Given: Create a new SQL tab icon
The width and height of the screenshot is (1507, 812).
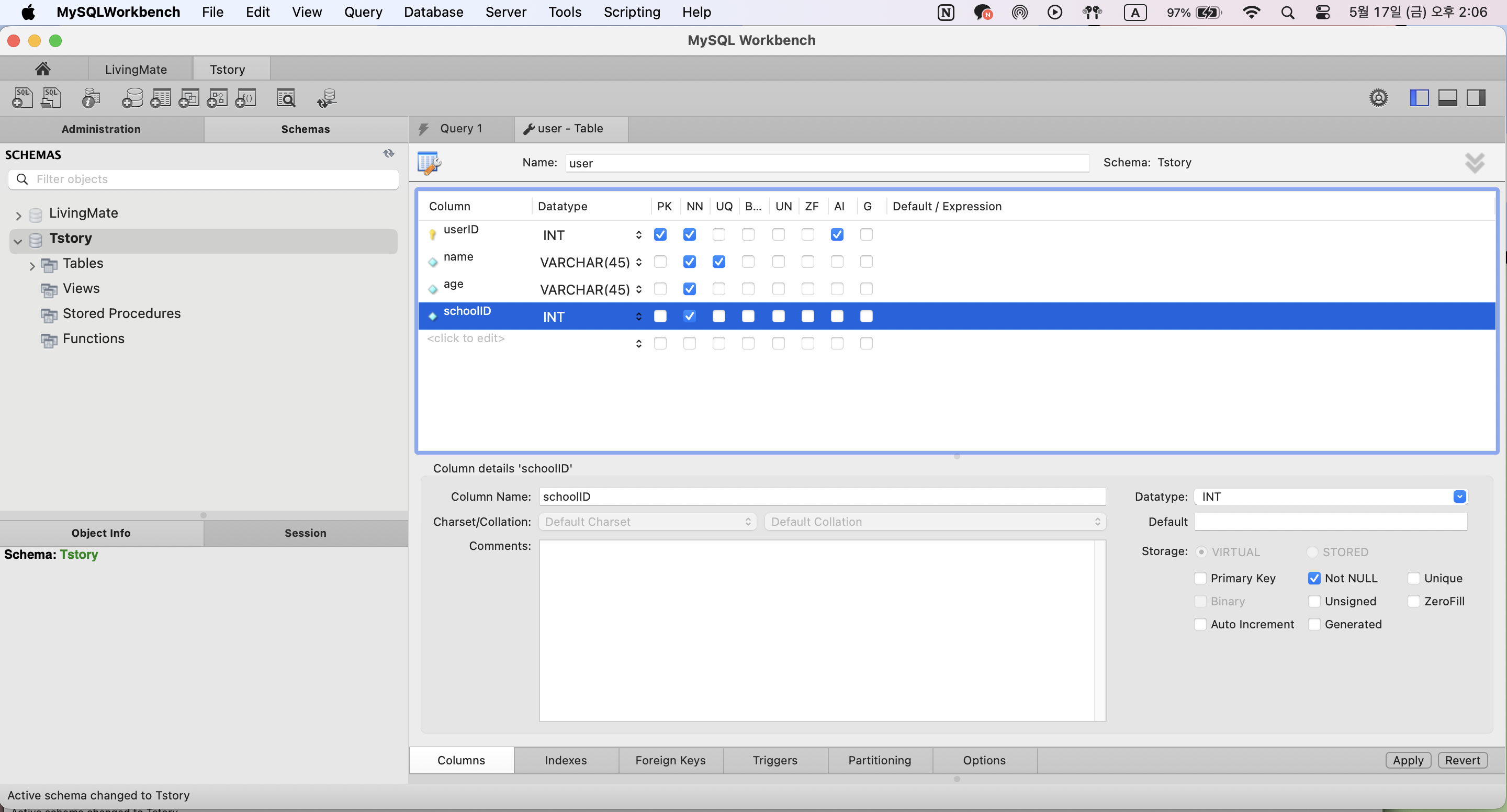Looking at the screenshot, I should (x=22, y=98).
